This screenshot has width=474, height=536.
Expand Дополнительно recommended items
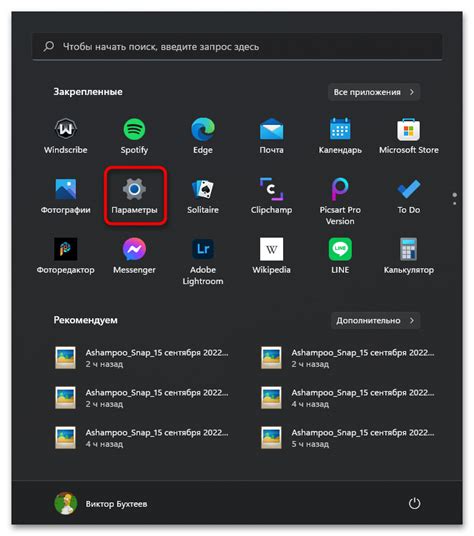pyautogui.click(x=375, y=320)
